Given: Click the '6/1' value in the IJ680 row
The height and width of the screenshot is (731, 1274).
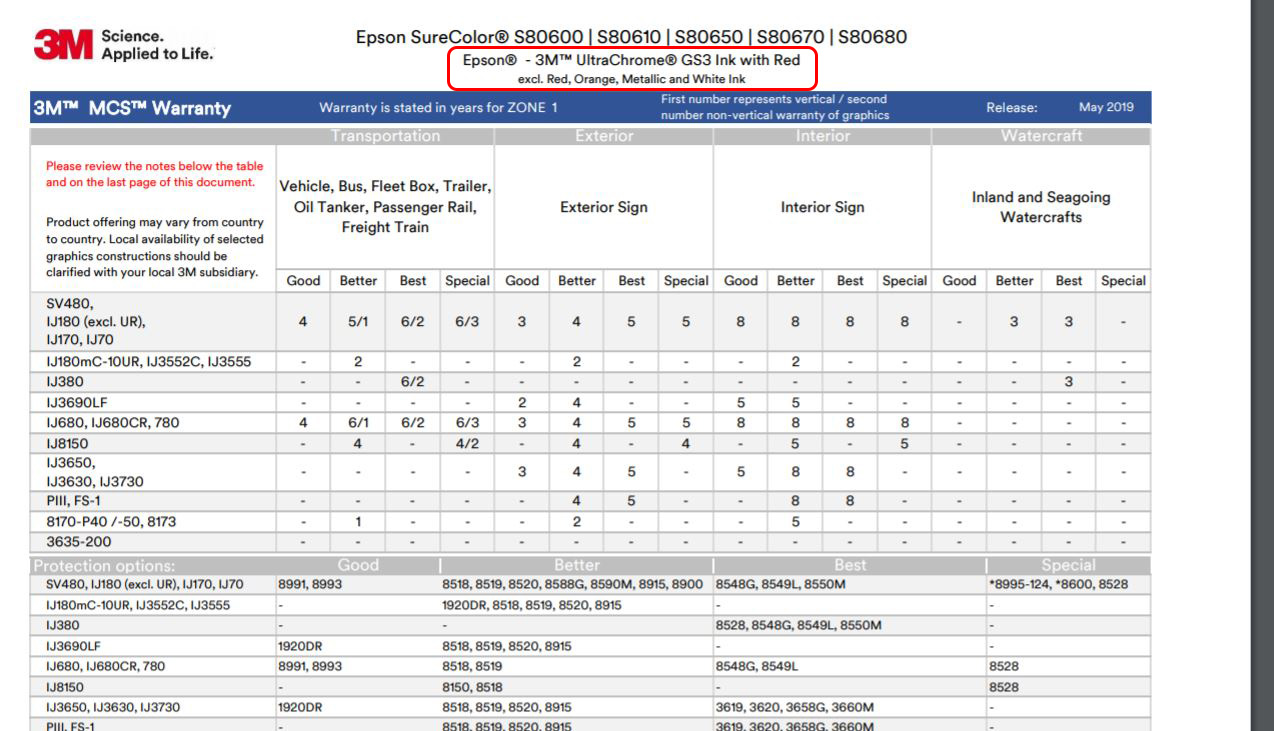Looking at the screenshot, I should point(358,422).
